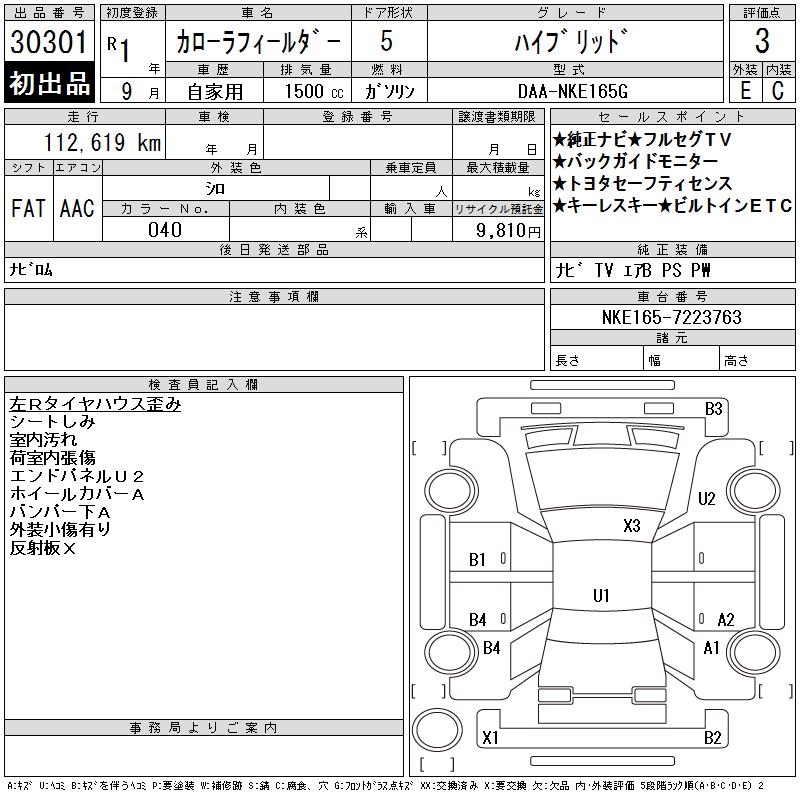Viewport: 800px width, 800px height.
Task: Click ナビロム under later-shipped parts
Action: 31,269
